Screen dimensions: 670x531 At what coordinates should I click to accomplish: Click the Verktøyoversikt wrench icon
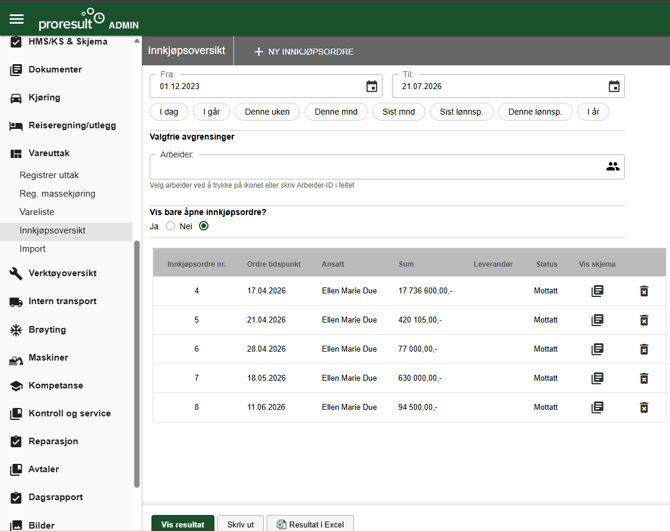tap(16, 273)
